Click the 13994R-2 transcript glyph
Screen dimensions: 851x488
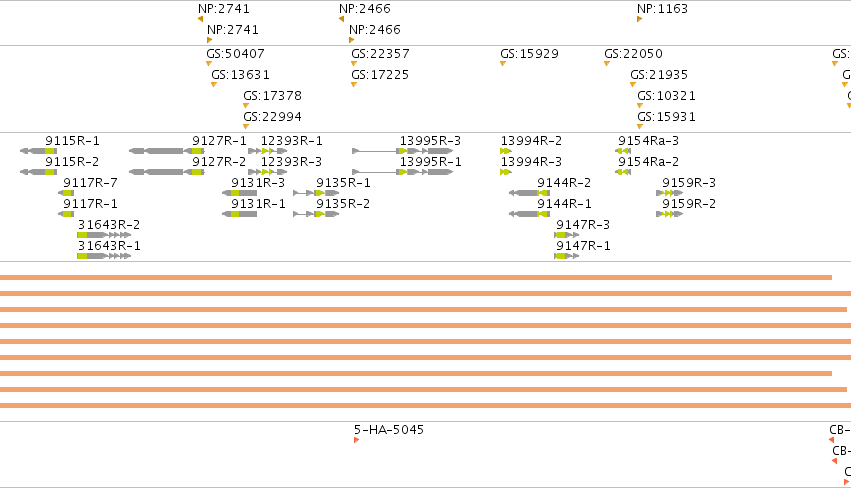click(x=506, y=151)
